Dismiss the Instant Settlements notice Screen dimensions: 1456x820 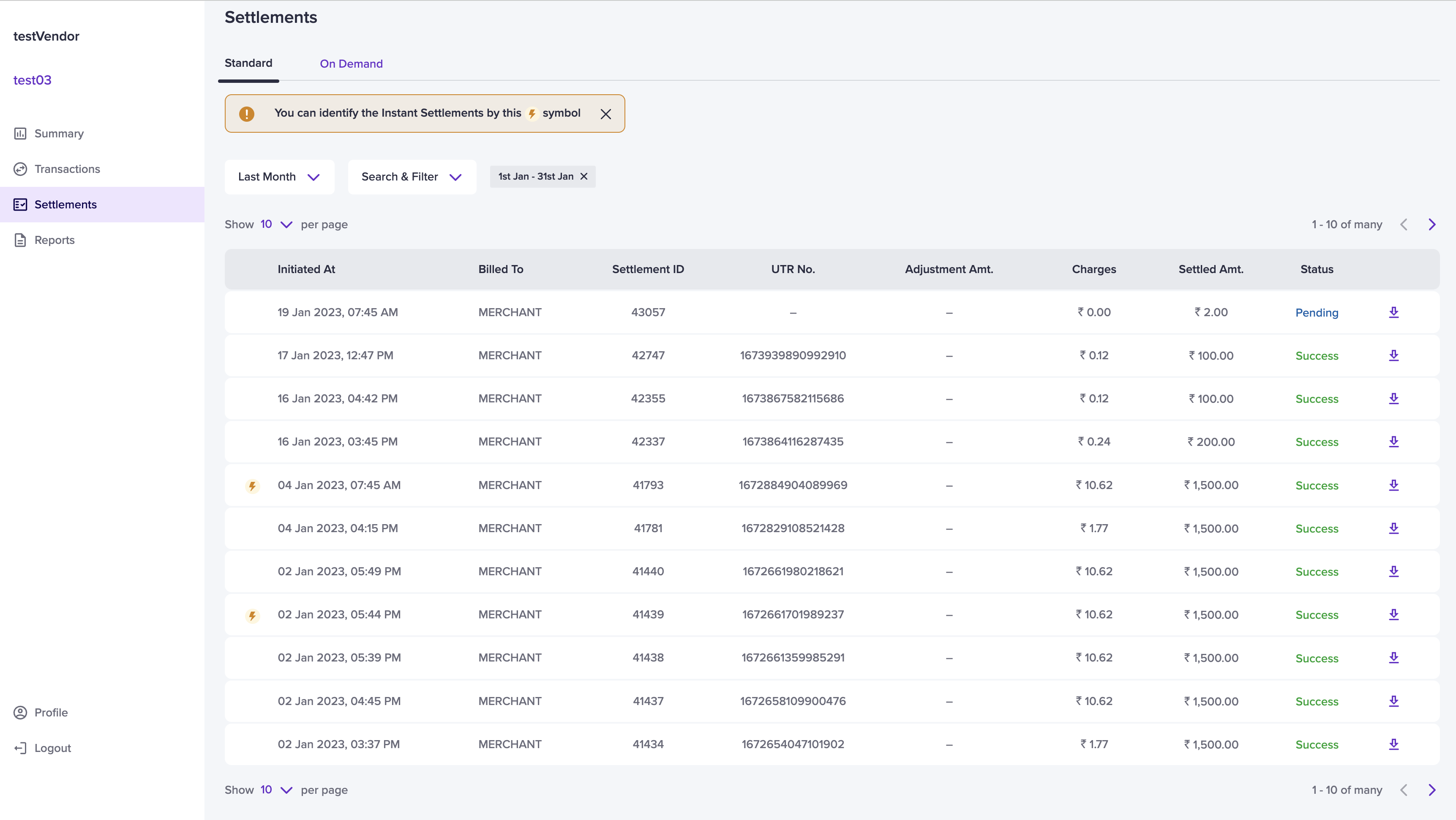point(605,114)
